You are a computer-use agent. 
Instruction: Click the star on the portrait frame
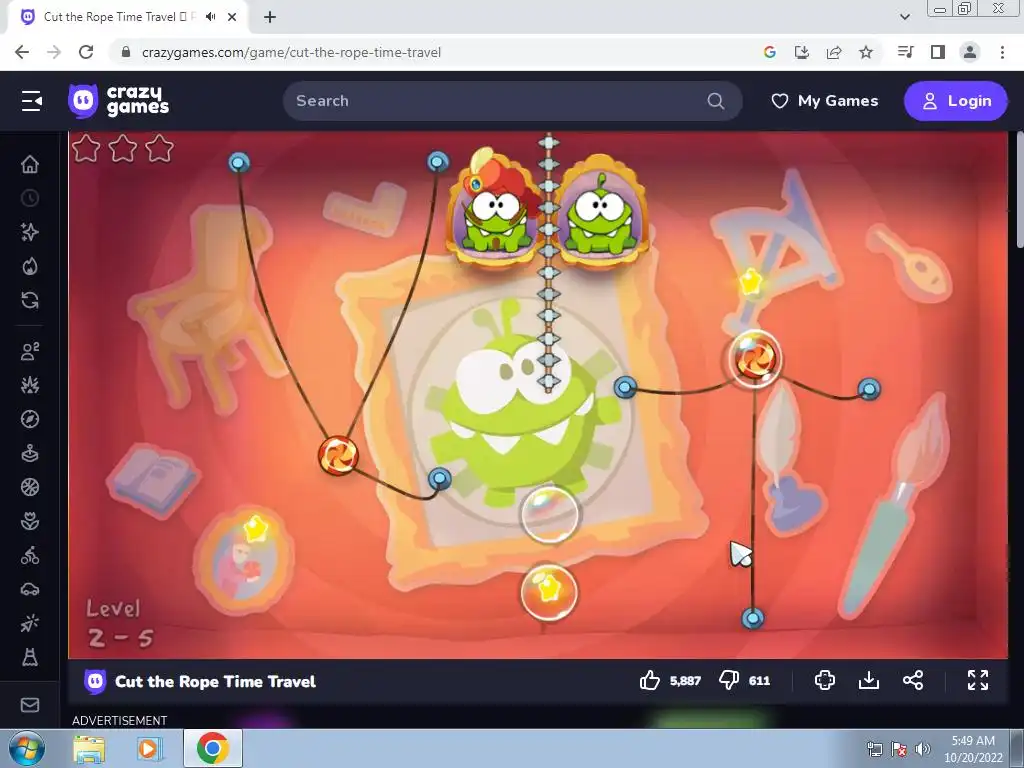coord(255,528)
